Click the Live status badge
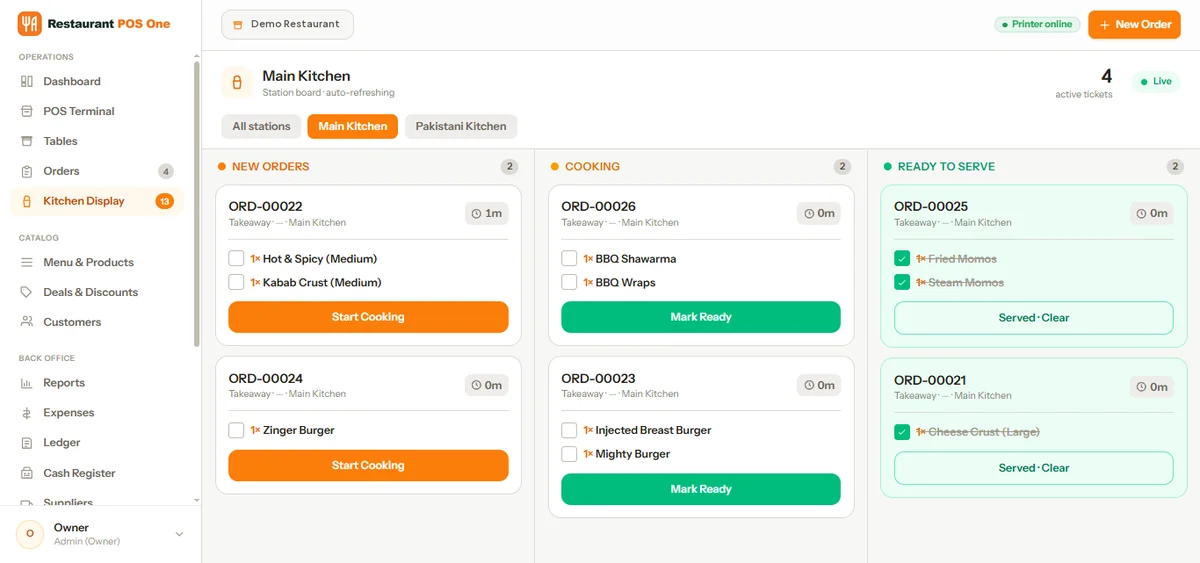The width and height of the screenshot is (1200, 563). point(1156,82)
